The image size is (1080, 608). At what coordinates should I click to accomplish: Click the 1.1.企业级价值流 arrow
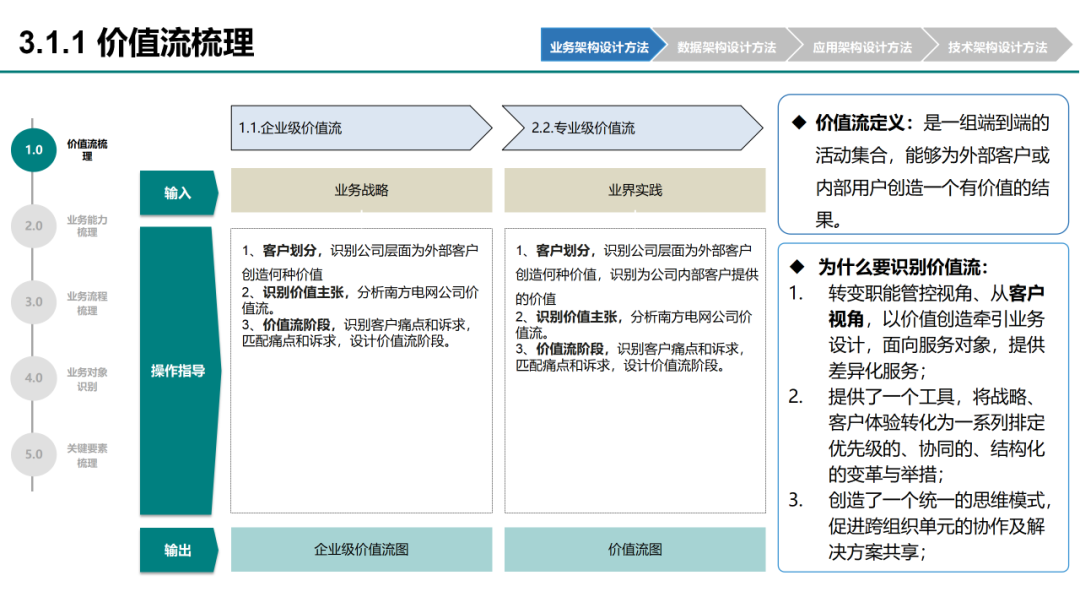click(361, 128)
